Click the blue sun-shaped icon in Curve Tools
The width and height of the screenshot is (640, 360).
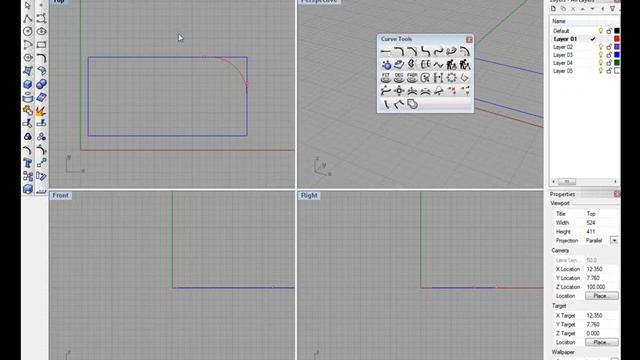pyautogui.click(x=386, y=65)
